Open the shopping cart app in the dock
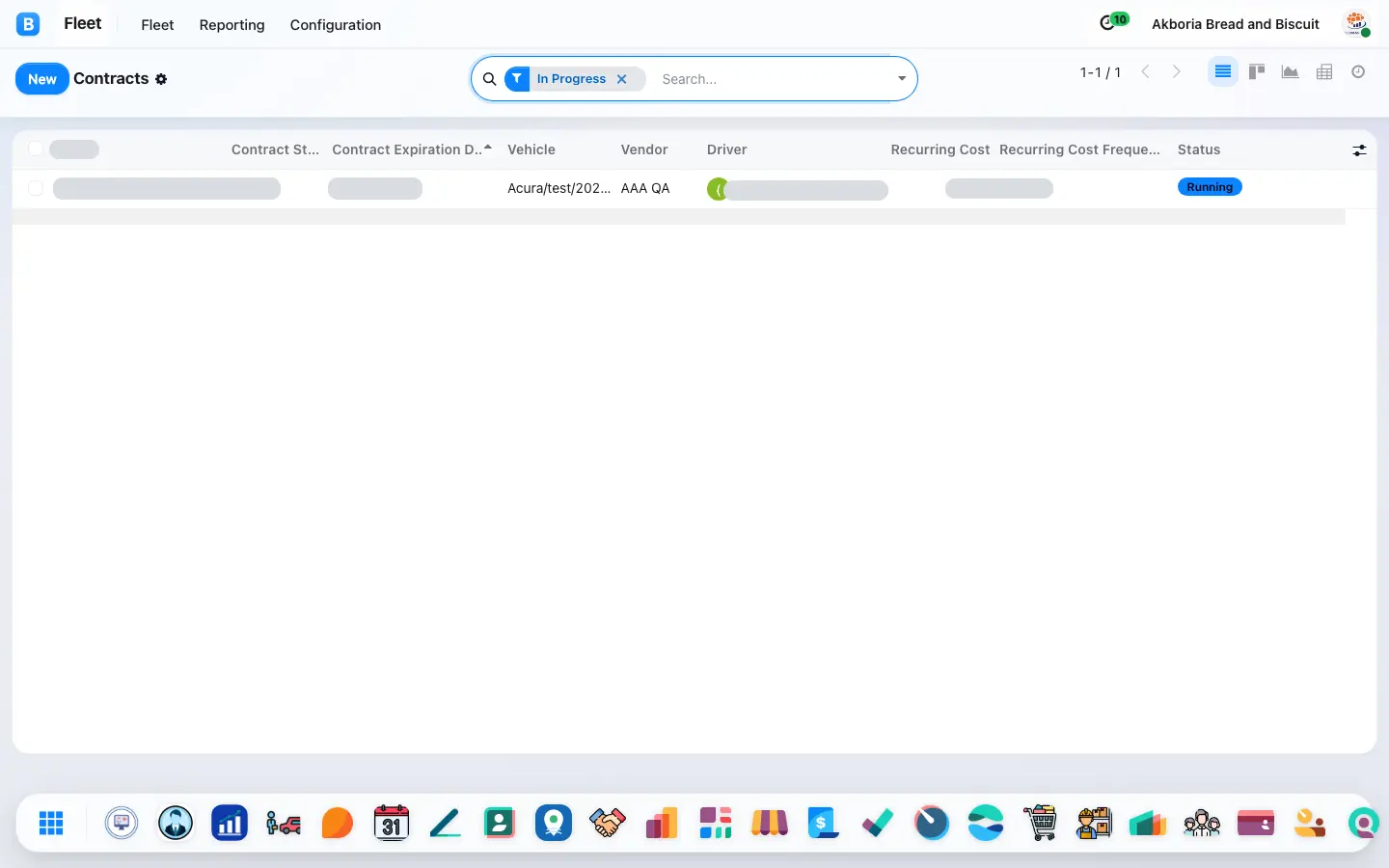 click(x=1040, y=823)
